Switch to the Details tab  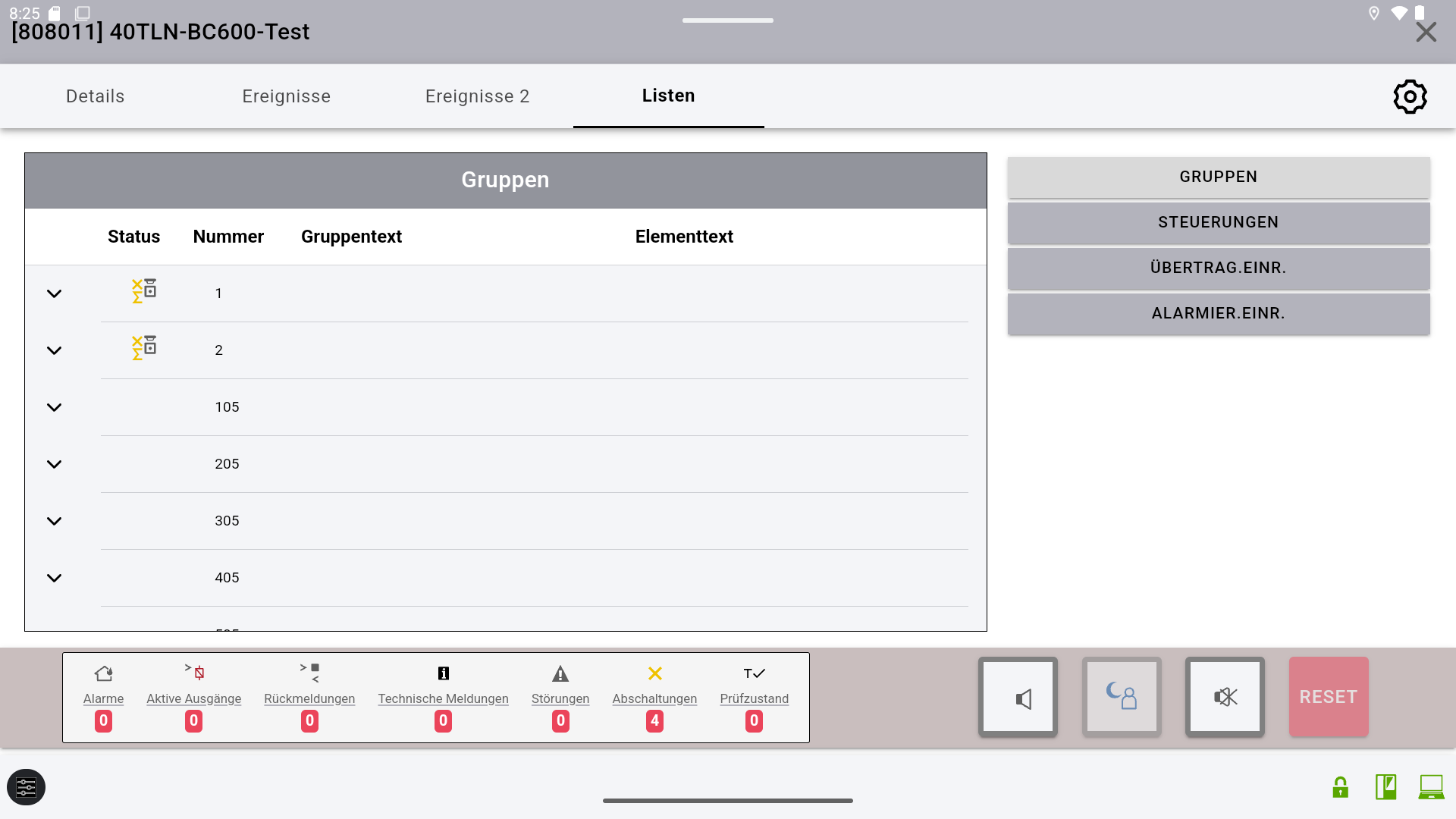click(95, 96)
